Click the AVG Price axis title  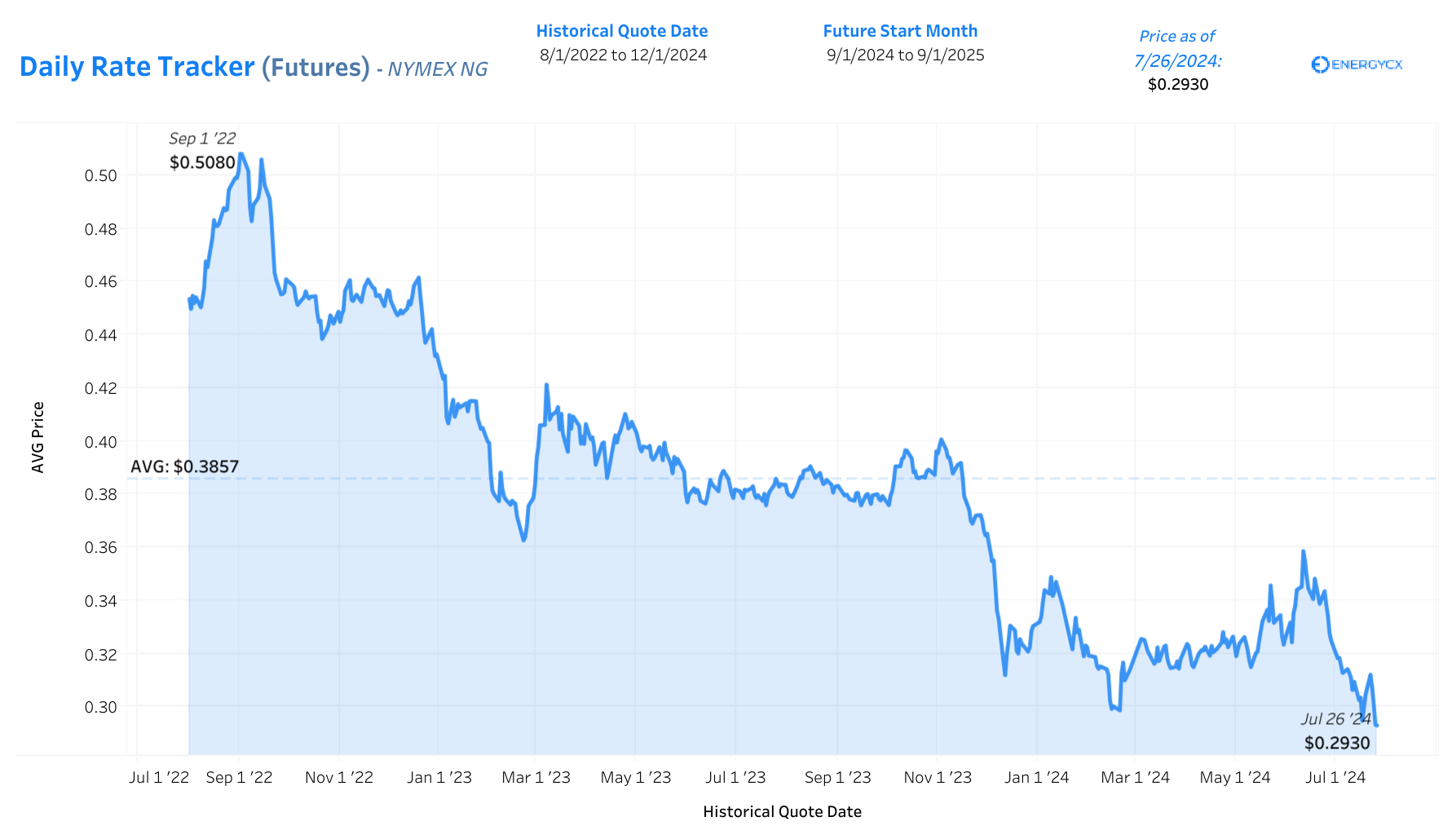click(x=38, y=437)
